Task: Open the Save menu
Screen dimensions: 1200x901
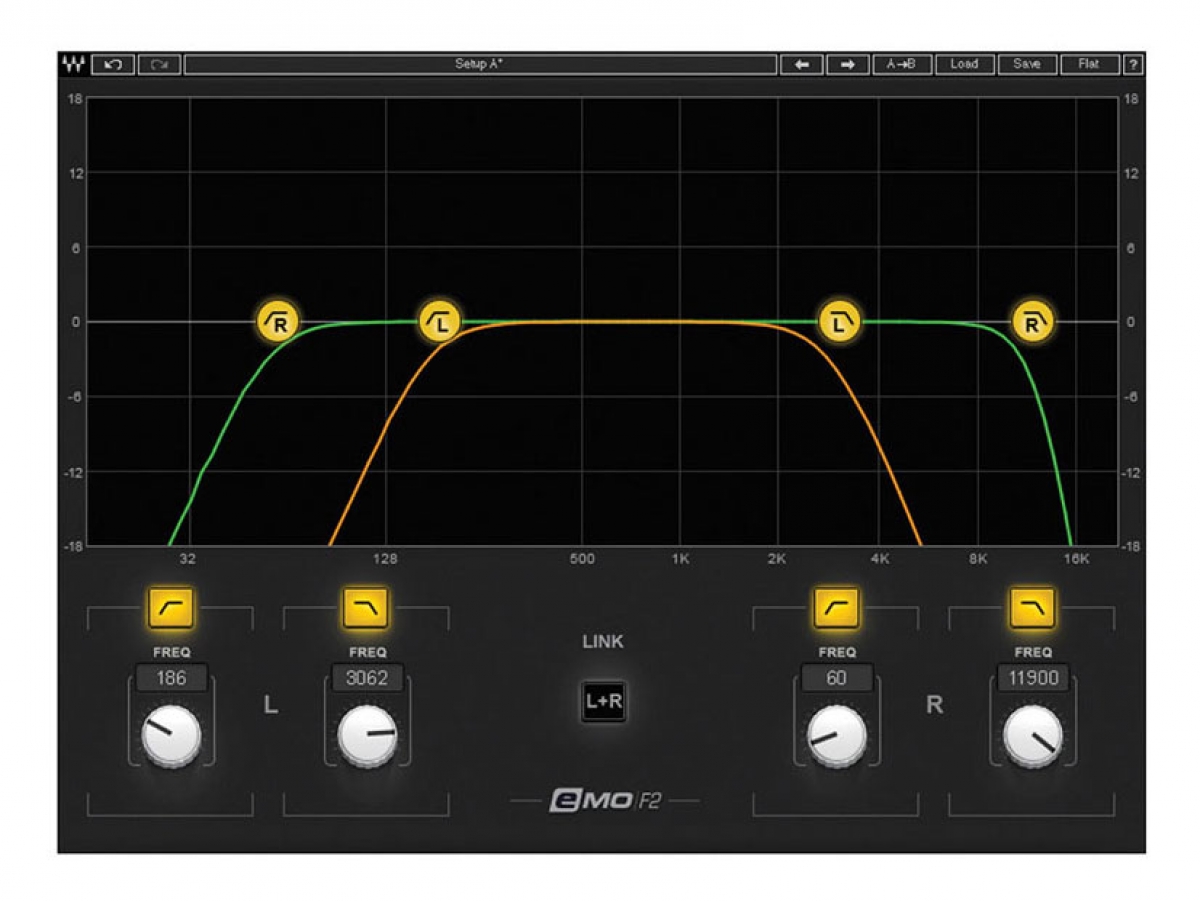Action: pos(1027,64)
